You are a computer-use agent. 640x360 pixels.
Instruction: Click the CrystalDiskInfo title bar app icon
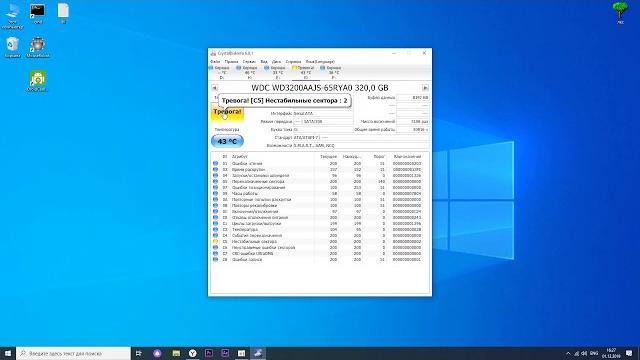point(213,53)
